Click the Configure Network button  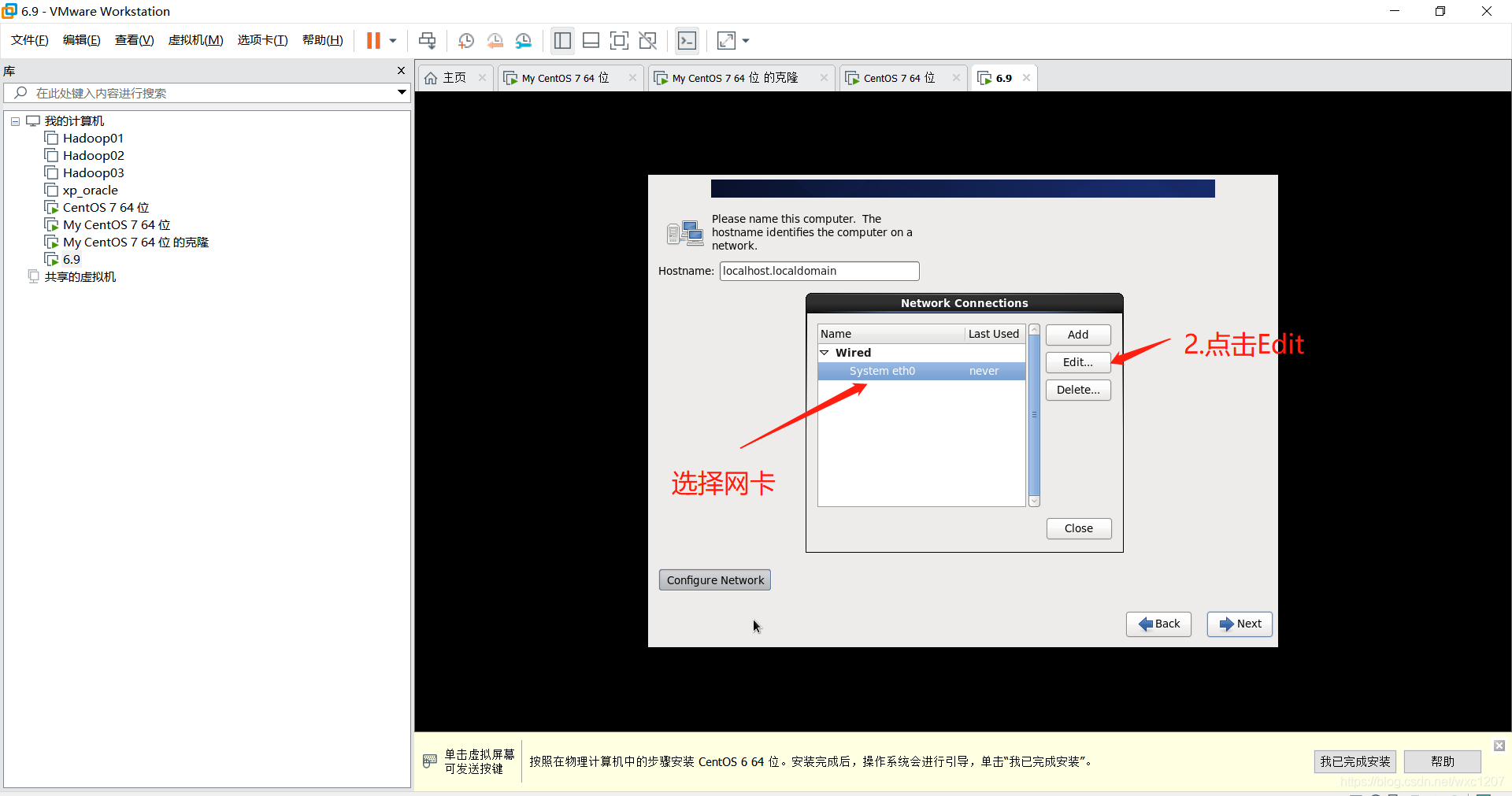point(715,580)
